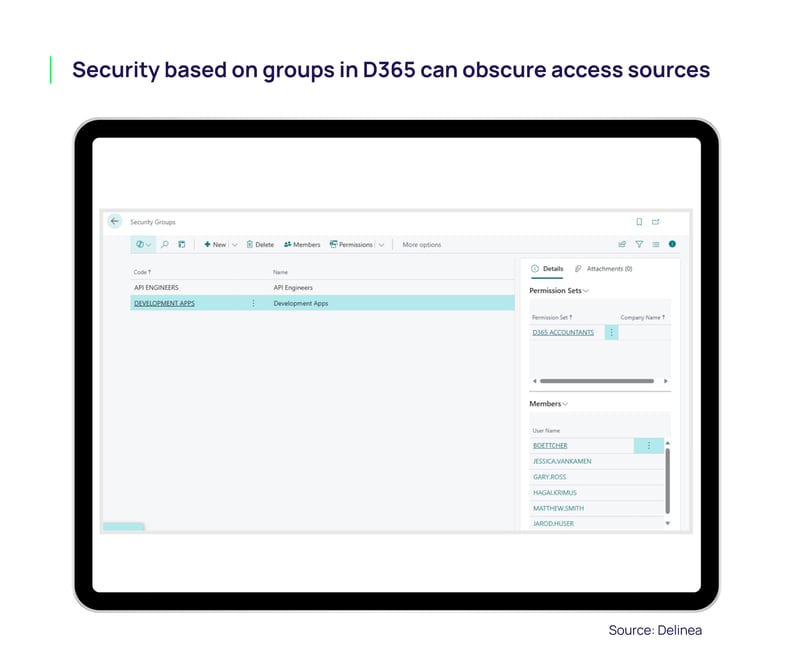Click the list view layout icon
The height and width of the screenshot is (668, 800).
(x=656, y=244)
